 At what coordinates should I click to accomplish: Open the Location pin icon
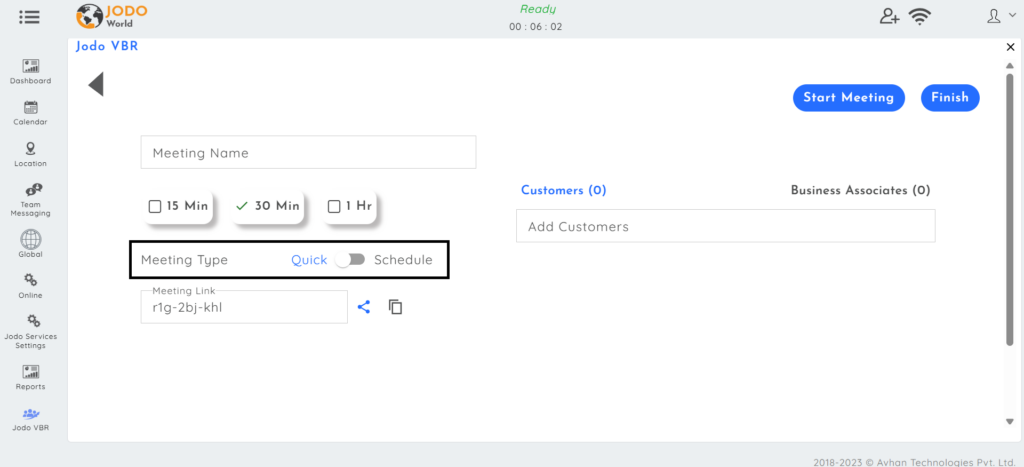click(x=31, y=149)
